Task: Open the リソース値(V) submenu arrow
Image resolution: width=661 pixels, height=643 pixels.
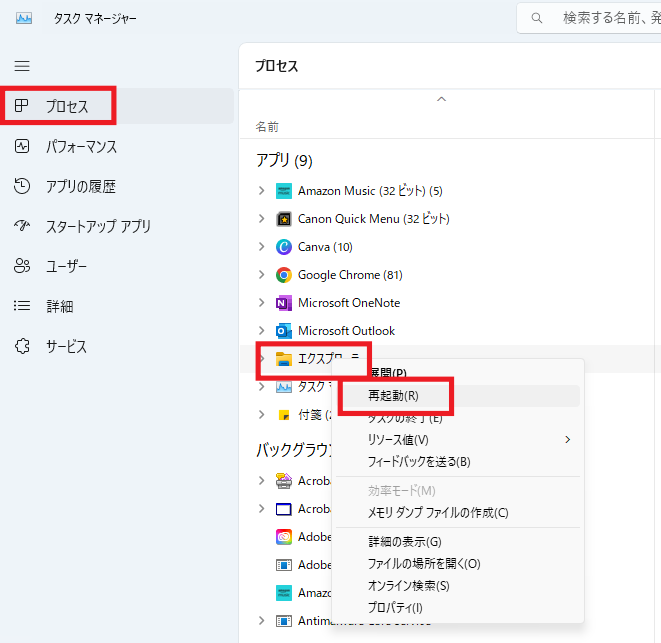Action: click(568, 440)
